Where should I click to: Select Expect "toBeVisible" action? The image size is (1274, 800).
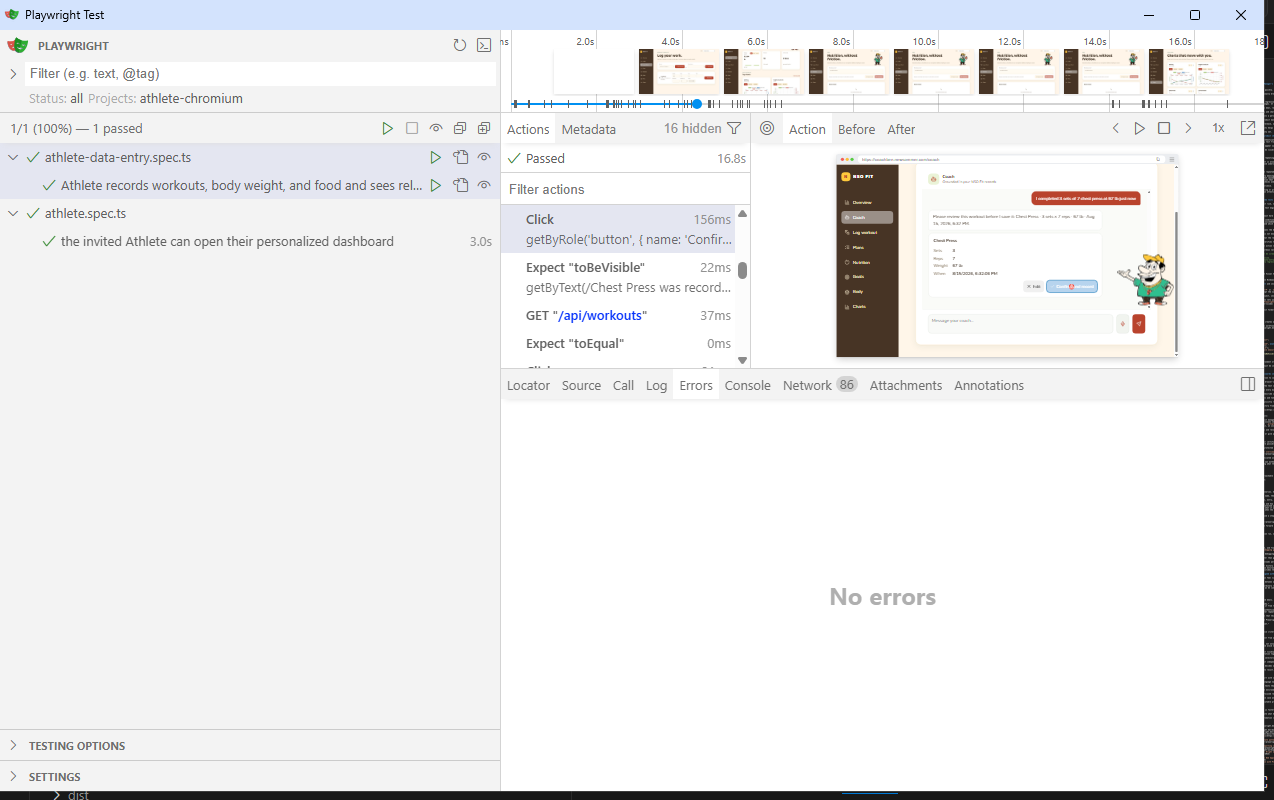618,277
